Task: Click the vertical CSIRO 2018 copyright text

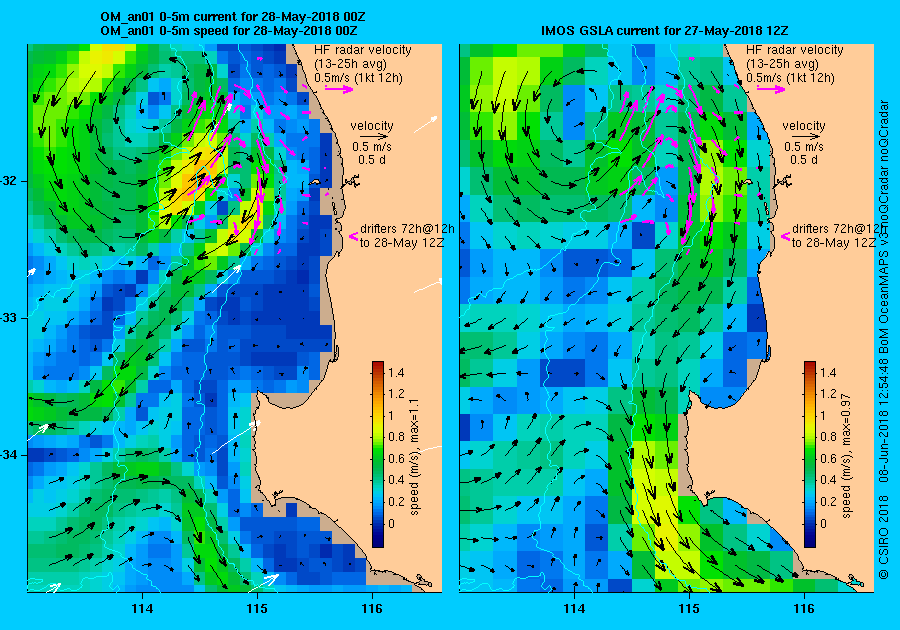Action: coord(883,339)
